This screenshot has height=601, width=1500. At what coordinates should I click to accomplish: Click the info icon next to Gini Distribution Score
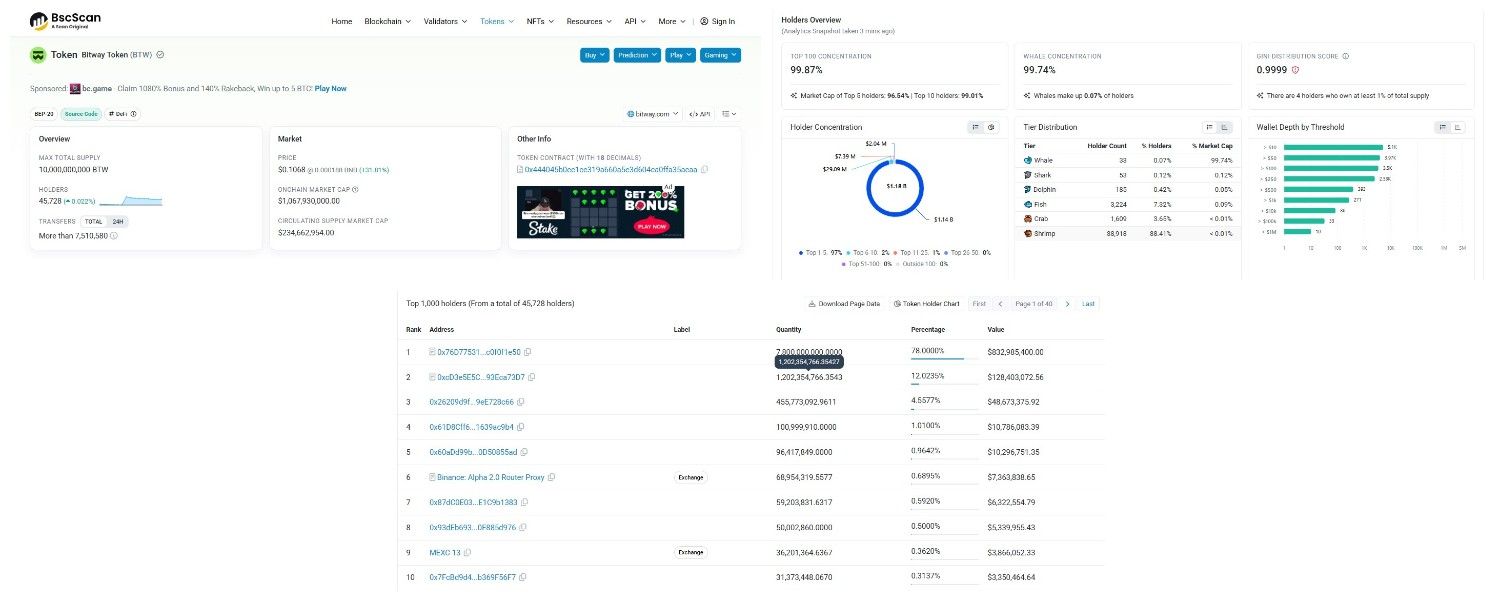coord(1345,56)
